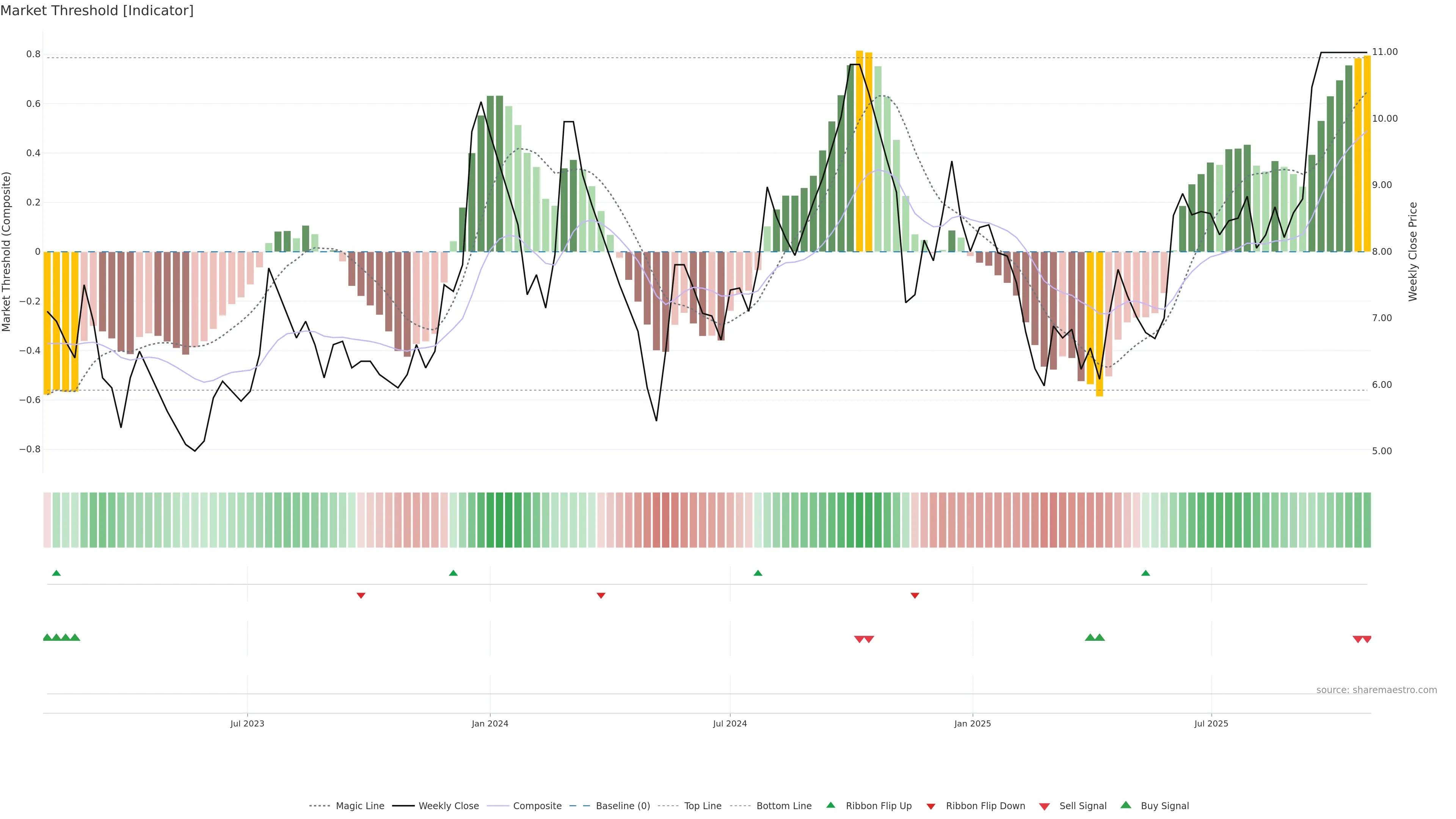
Task: Click the Jan 2025 x-axis label
Action: coord(972,723)
